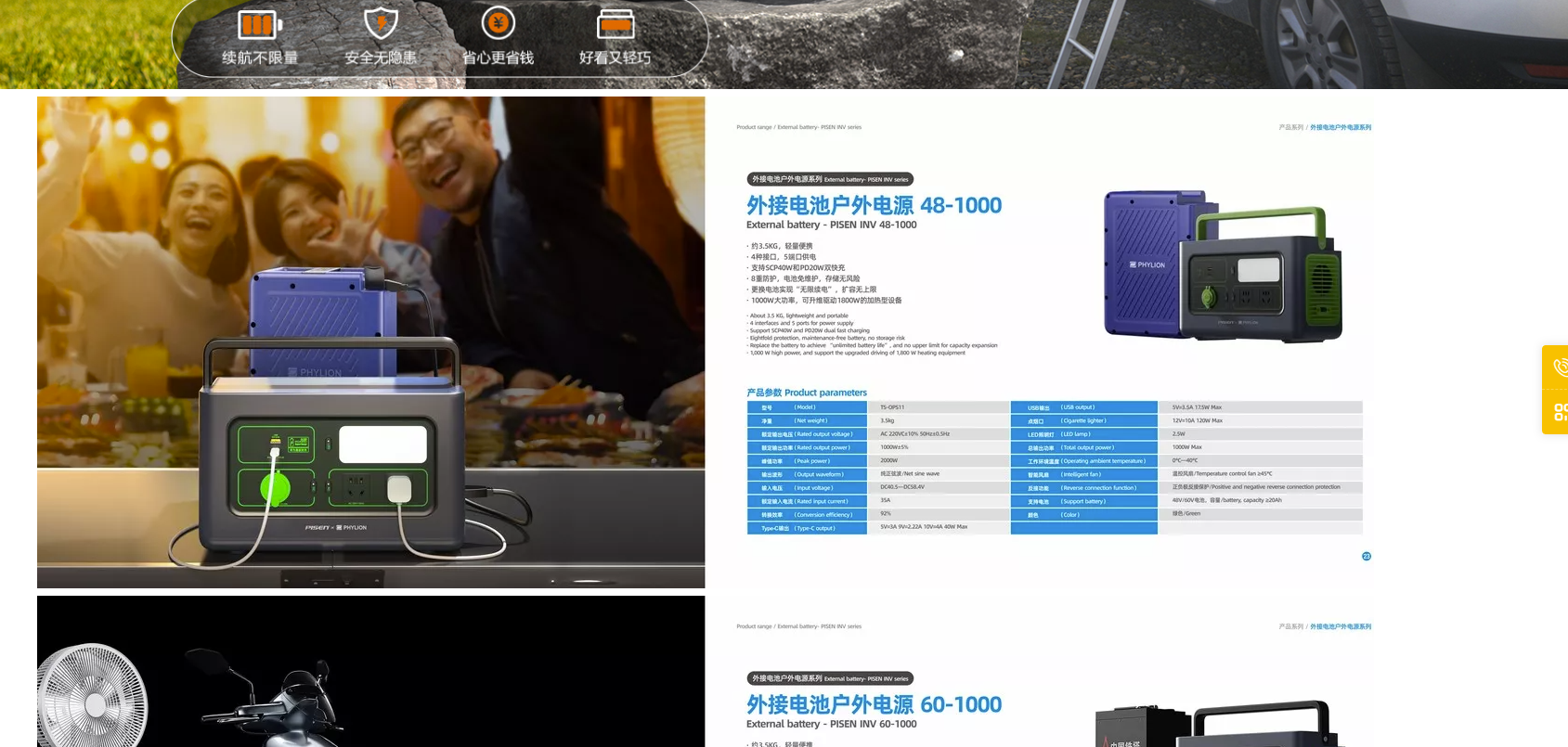1568x747 pixels.
Task: Click the blue page number 23 badge
Action: click(x=1367, y=556)
